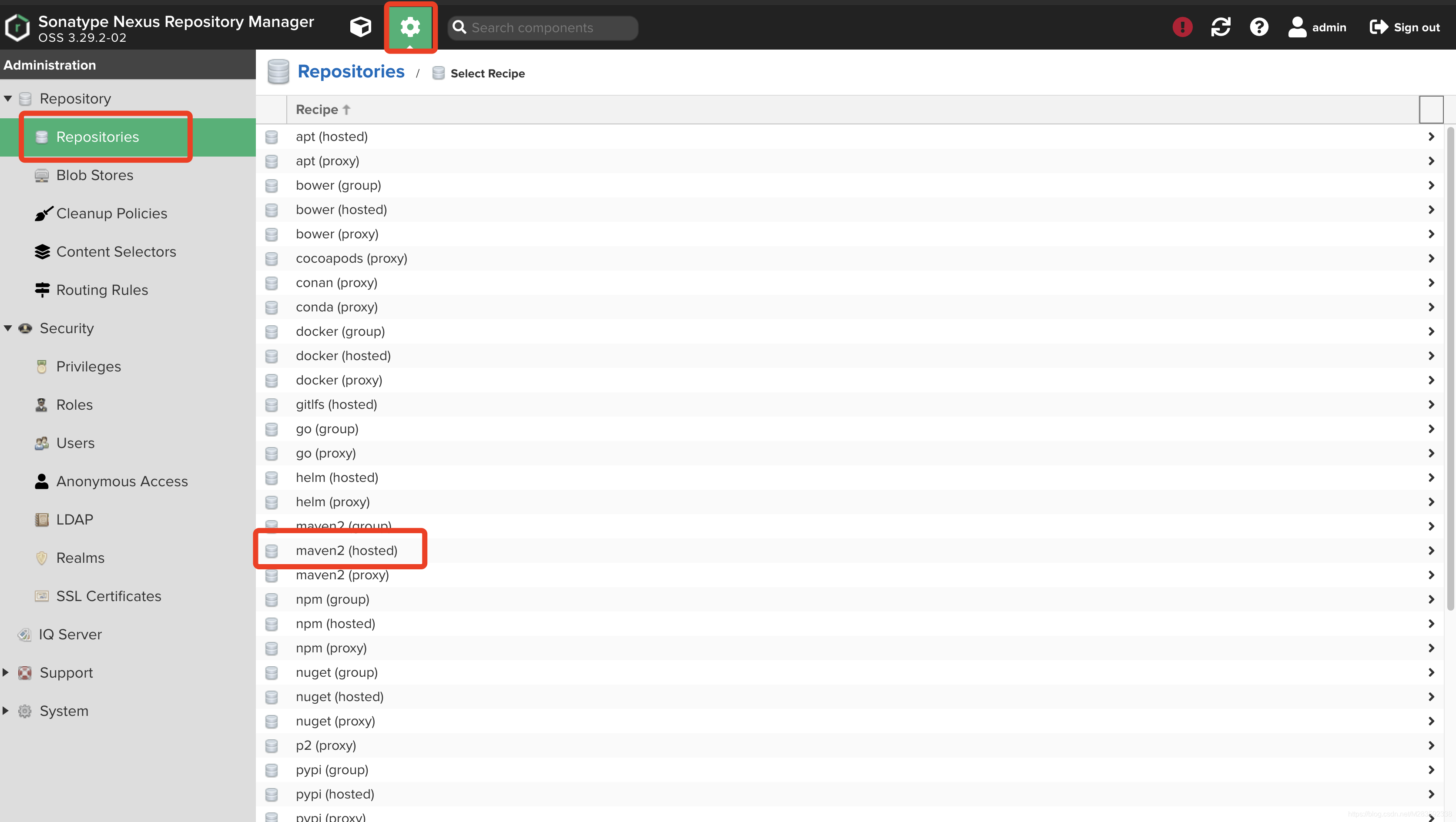
Task: Click database icon of nuget (proxy) row
Action: [x=271, y=722]
